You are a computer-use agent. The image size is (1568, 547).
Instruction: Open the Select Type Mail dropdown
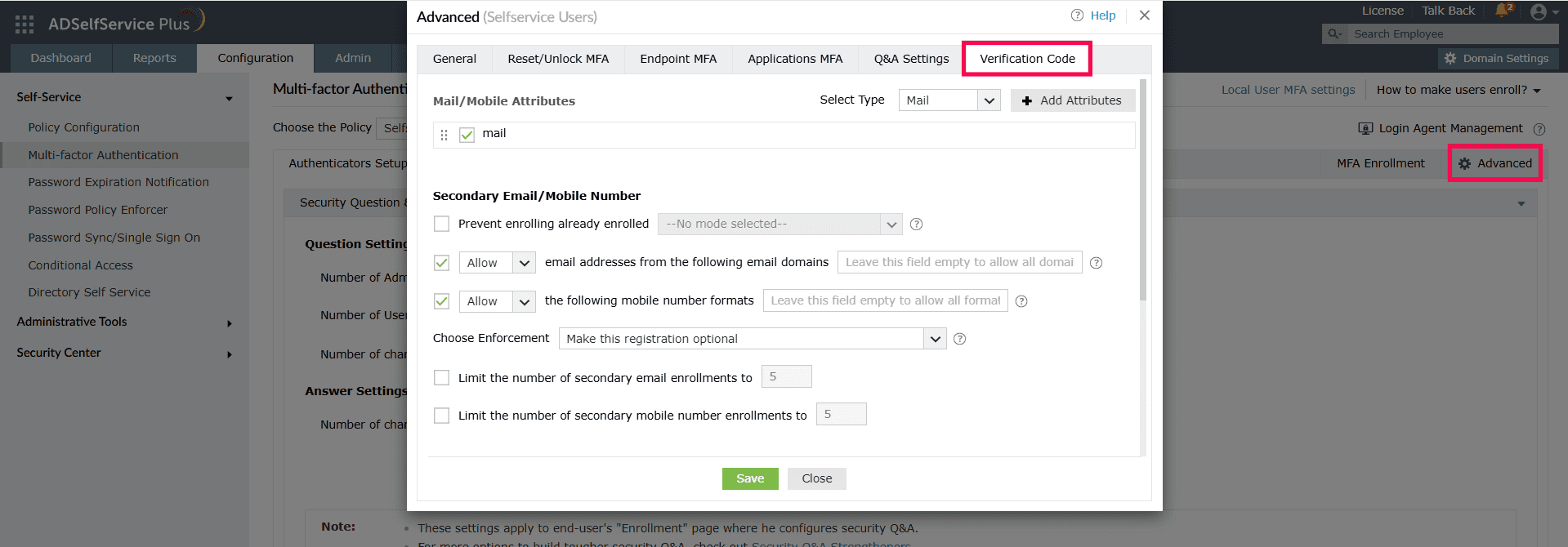949,100
